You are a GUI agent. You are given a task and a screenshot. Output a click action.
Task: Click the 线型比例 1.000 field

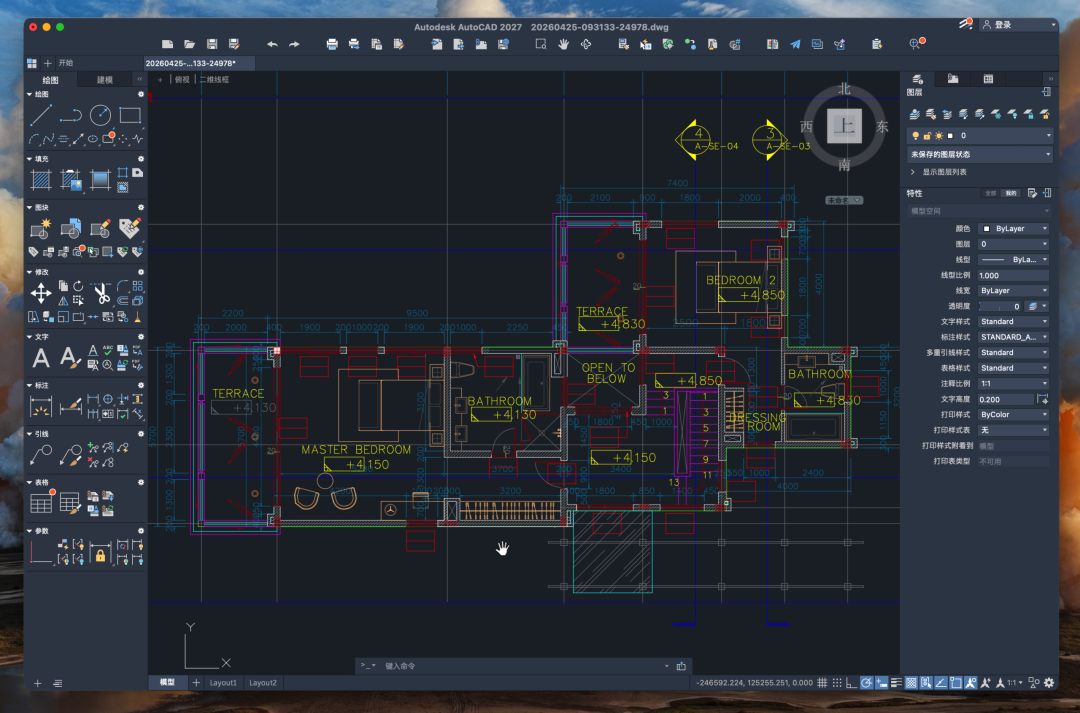pos(1013,276)
